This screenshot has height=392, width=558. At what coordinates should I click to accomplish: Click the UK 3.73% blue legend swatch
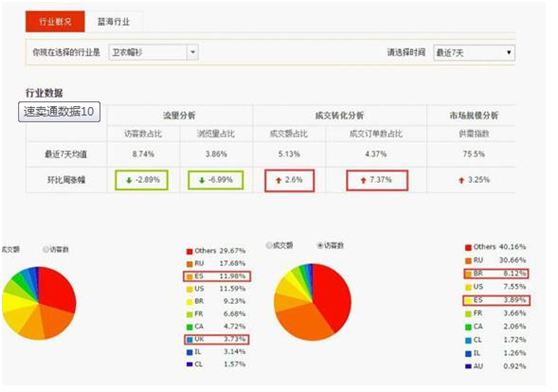[189, 340]
